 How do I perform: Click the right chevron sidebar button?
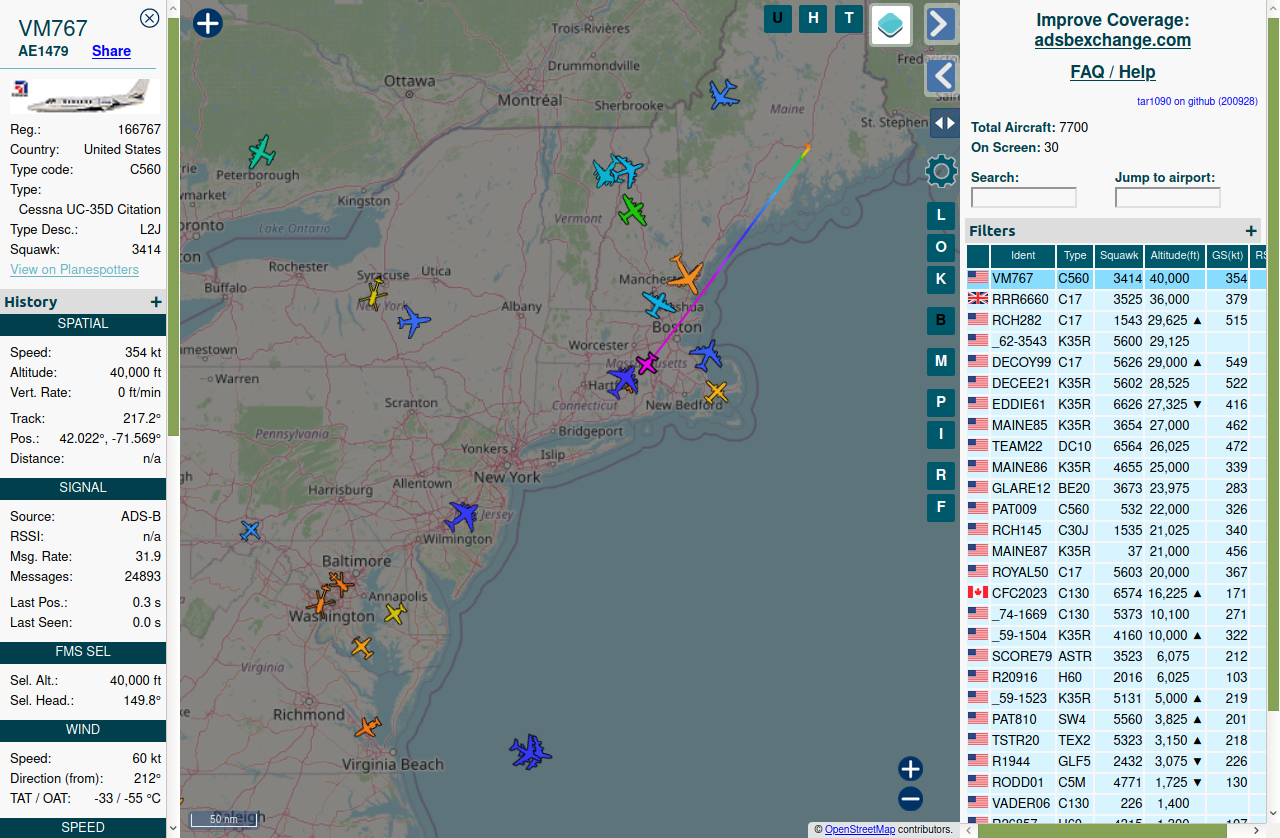click(x=940, y=23)
